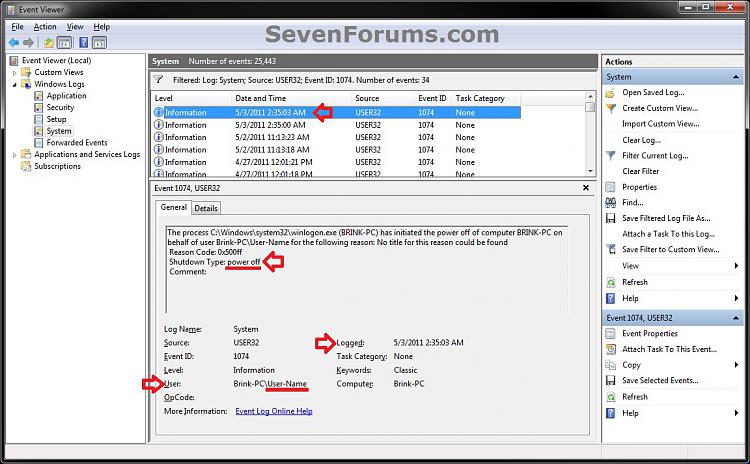Click the Help icon under Event 1074 actions

[610, 413]
